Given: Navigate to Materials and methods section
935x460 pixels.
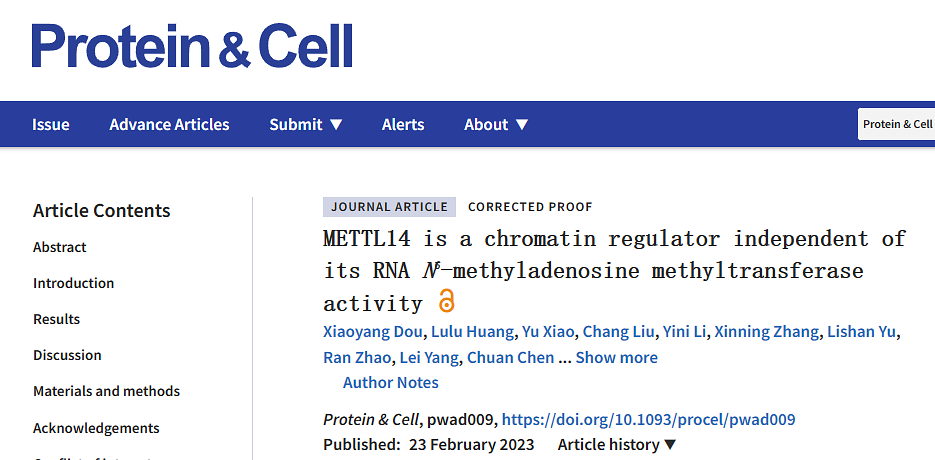Looking at the screenshot, I should click(107, 391).
